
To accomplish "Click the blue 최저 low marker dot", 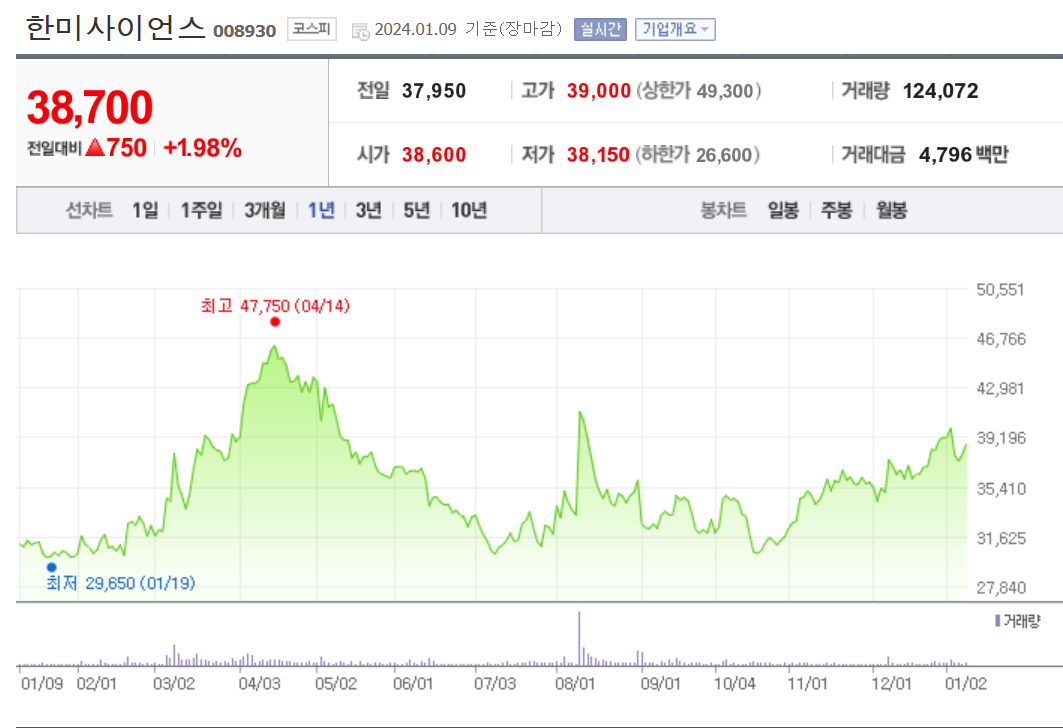I will (52, 567).
